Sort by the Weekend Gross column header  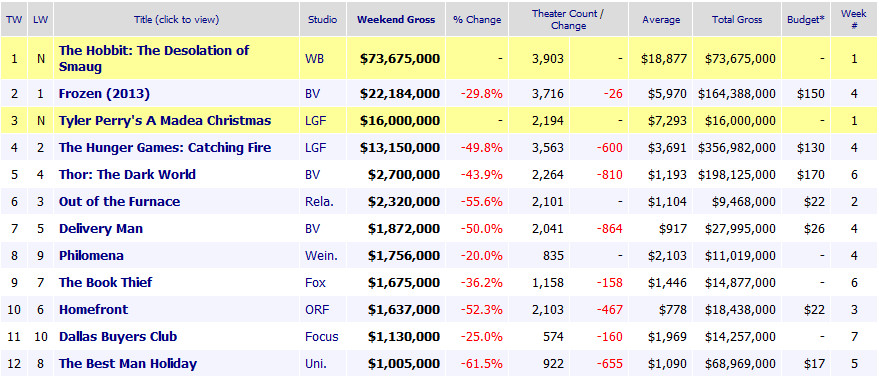tap(396, 20)
